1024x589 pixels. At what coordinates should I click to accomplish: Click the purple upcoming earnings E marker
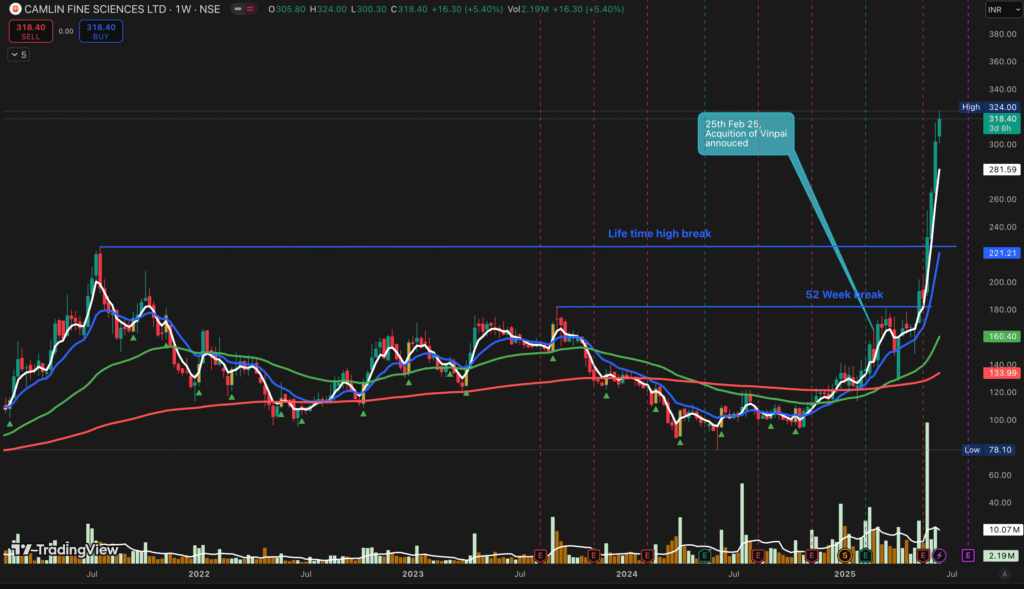[968, 556]
